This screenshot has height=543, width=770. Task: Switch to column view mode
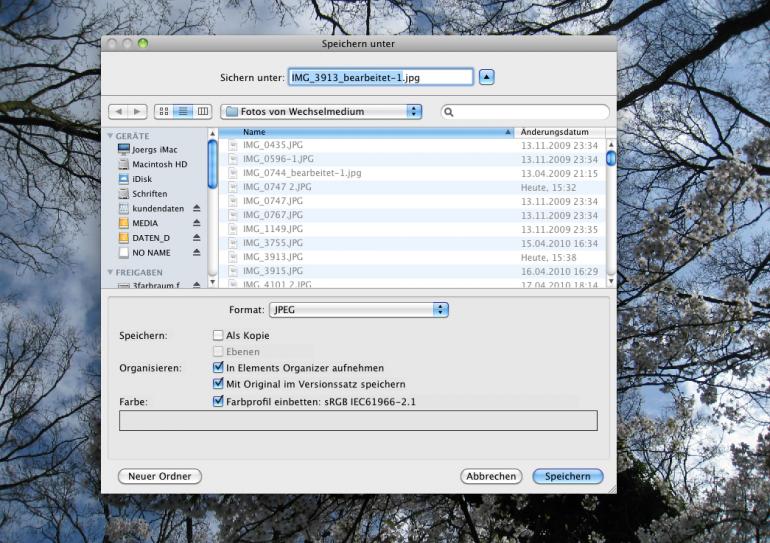click(x=202, y=111)
